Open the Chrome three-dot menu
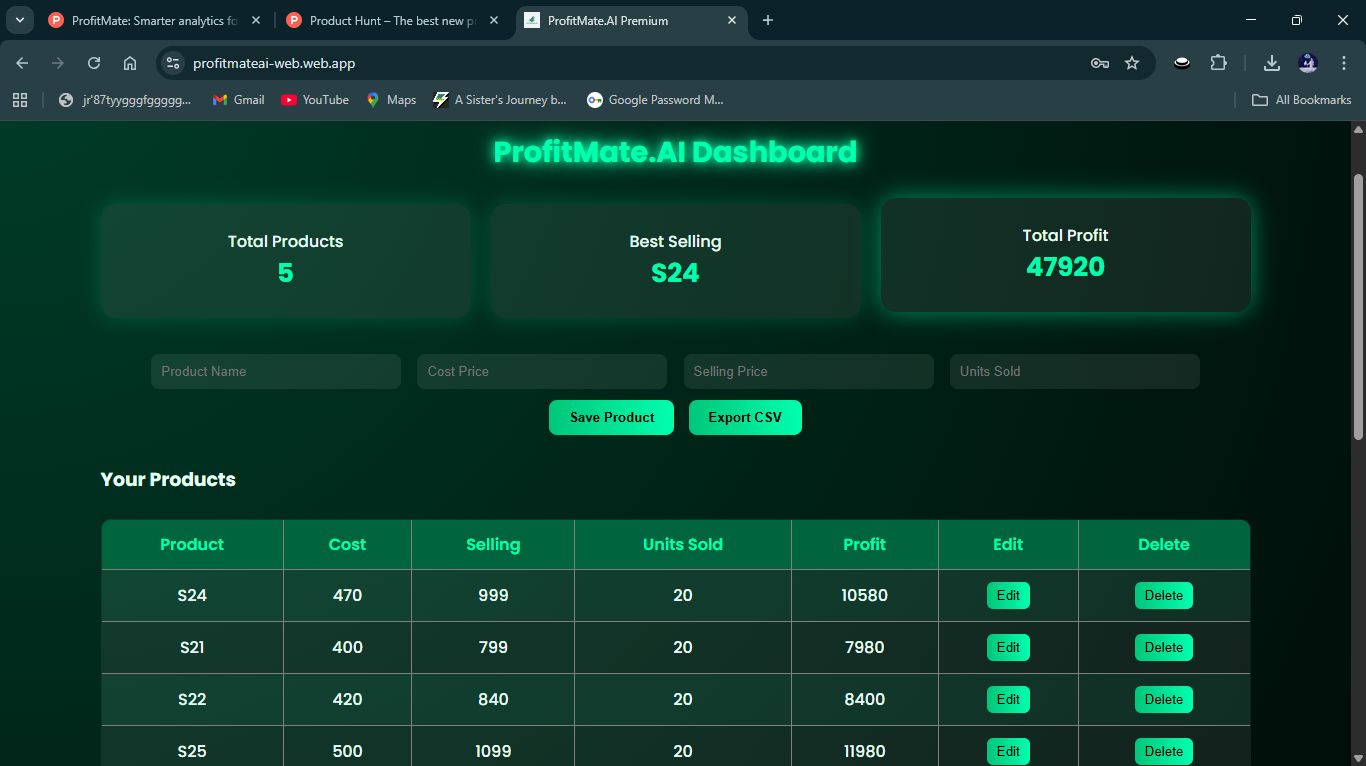 pyautogui.click(x=1344, y=62)
